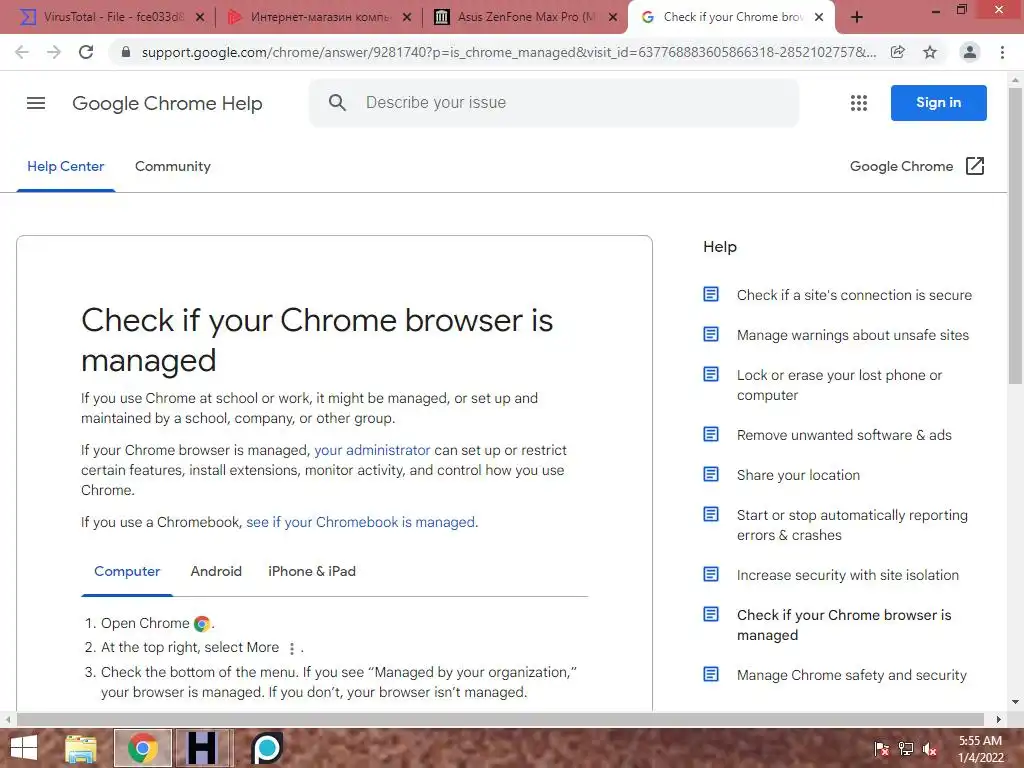Reload the current page

point(86,52)
